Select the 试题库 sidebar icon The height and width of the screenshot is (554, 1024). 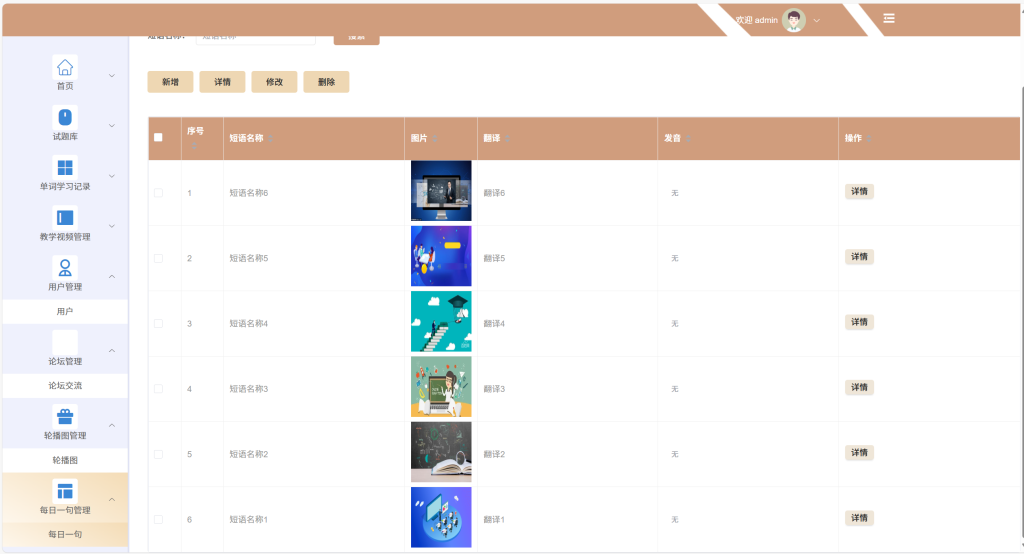coord(65,118)
